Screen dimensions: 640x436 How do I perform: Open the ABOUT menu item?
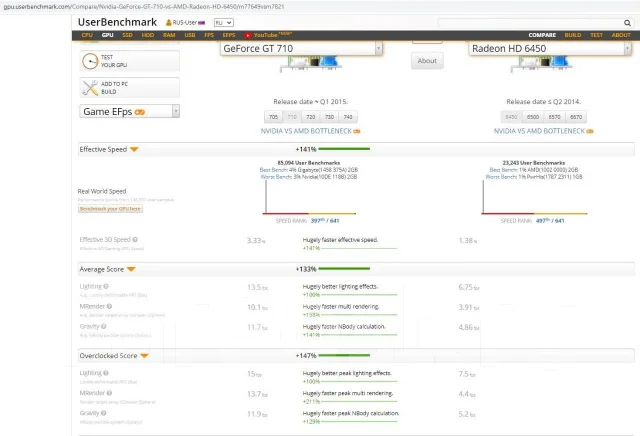[x=621, y=36]
